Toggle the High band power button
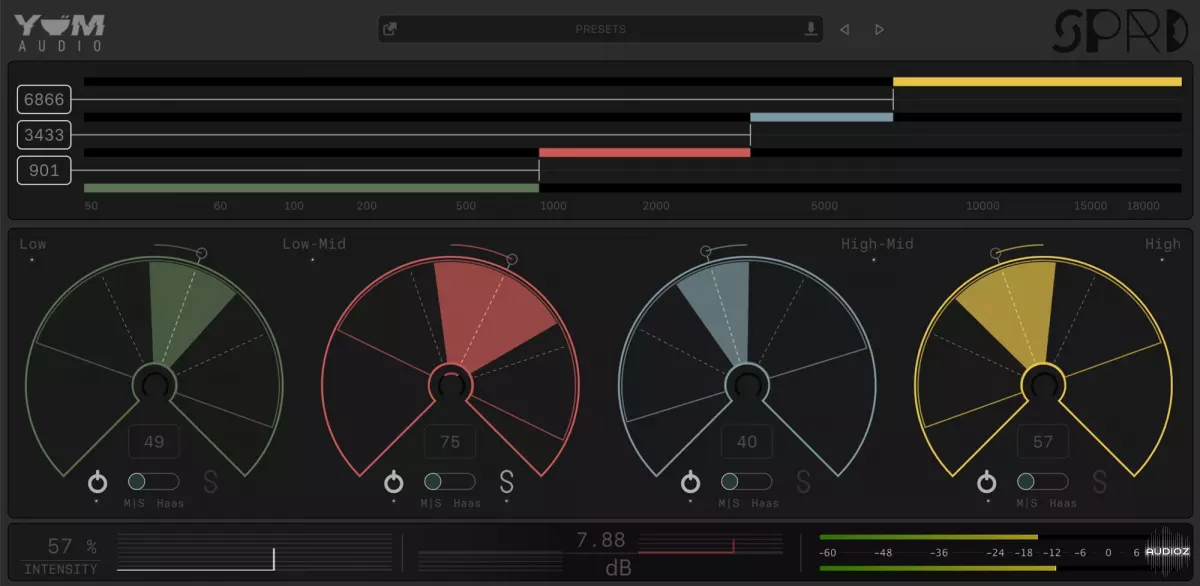 coord(987,482)
